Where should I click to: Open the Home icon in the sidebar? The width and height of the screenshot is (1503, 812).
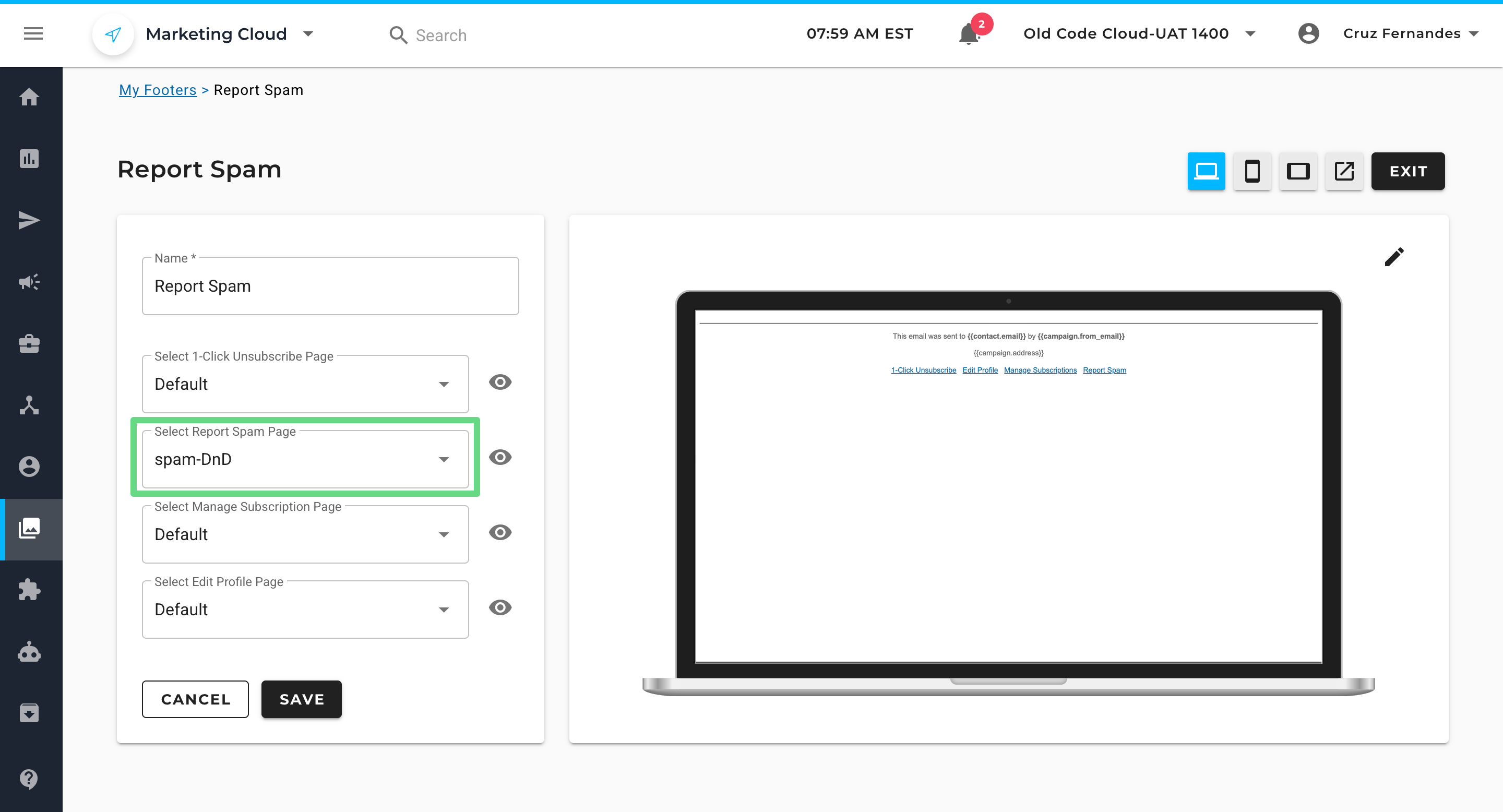[x=30, y=97]
